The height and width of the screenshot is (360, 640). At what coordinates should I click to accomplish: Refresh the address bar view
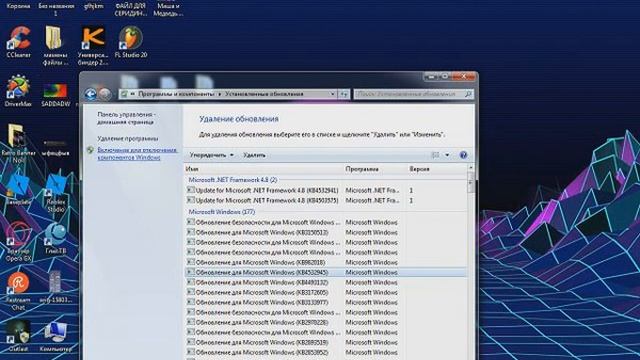tap(344, 94)
